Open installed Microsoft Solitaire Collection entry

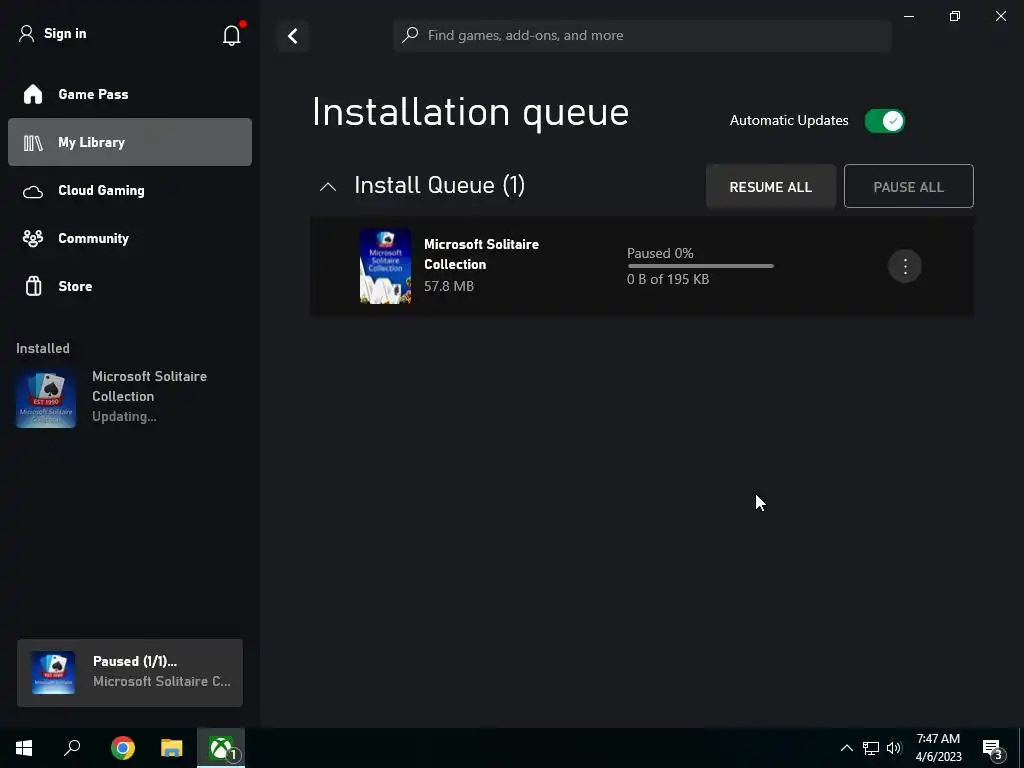[130, 396]
